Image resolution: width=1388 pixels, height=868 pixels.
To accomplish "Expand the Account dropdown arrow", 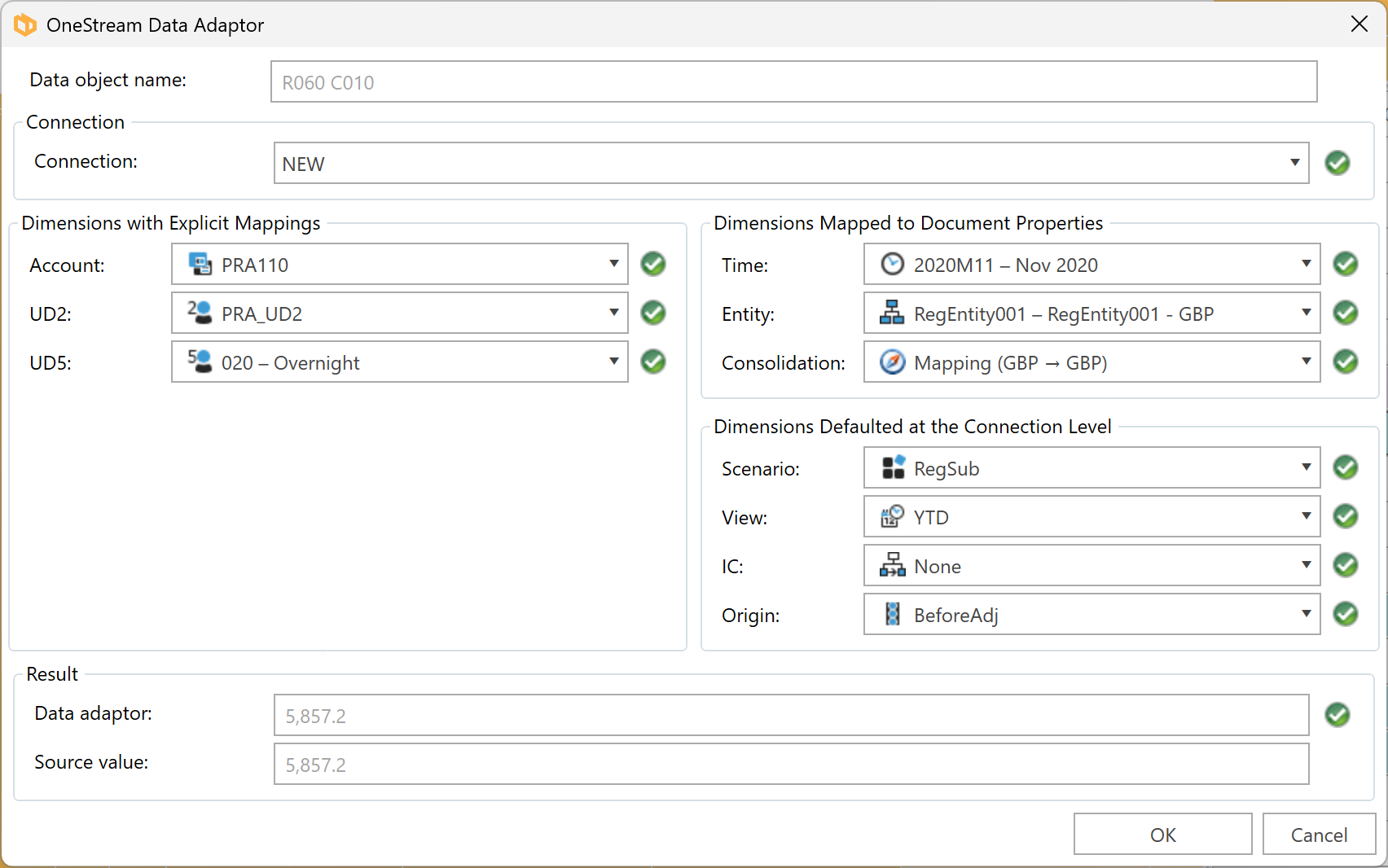I will click(x=614, y=264).
